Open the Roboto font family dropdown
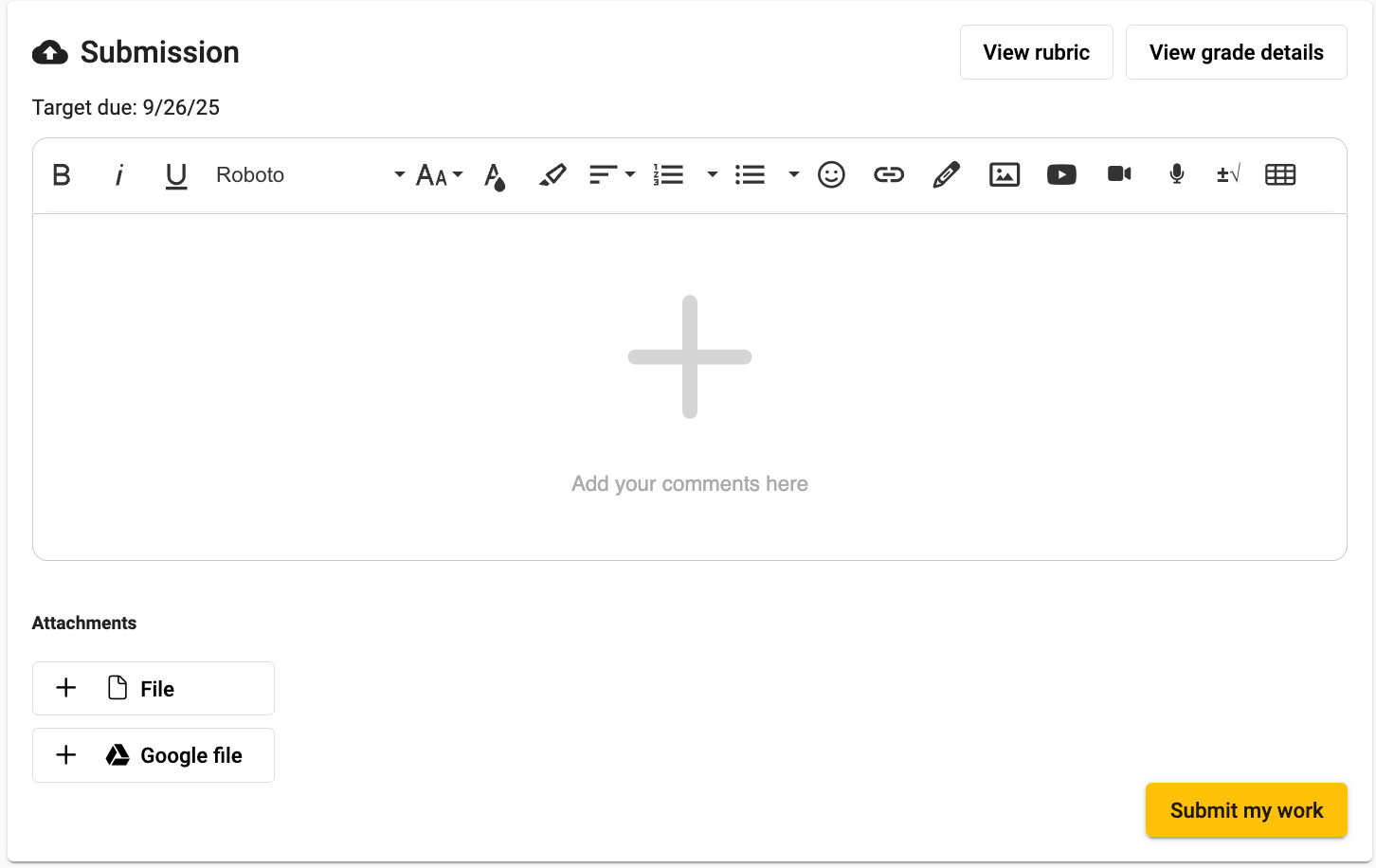1376x868 pixels. point(309,175)
